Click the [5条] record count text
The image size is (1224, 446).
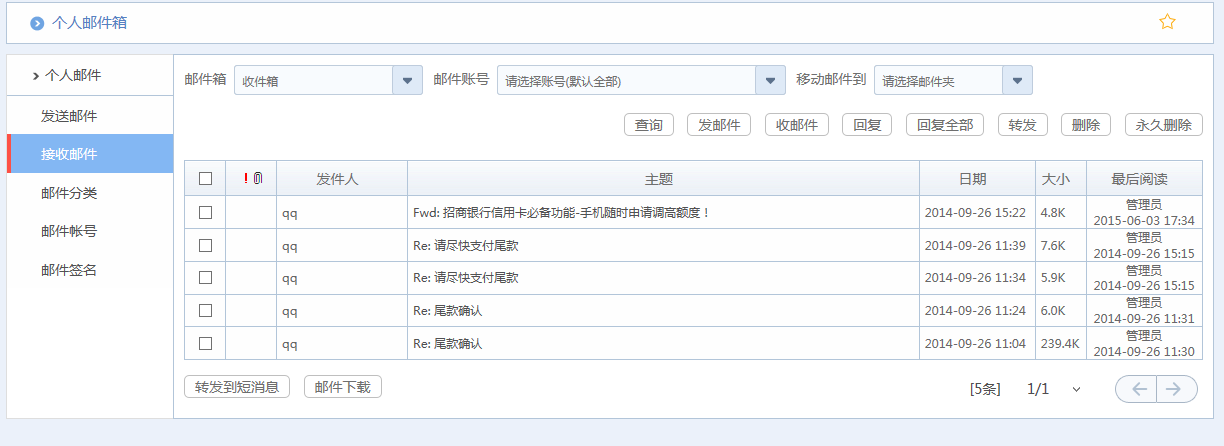tap(985, 389)
